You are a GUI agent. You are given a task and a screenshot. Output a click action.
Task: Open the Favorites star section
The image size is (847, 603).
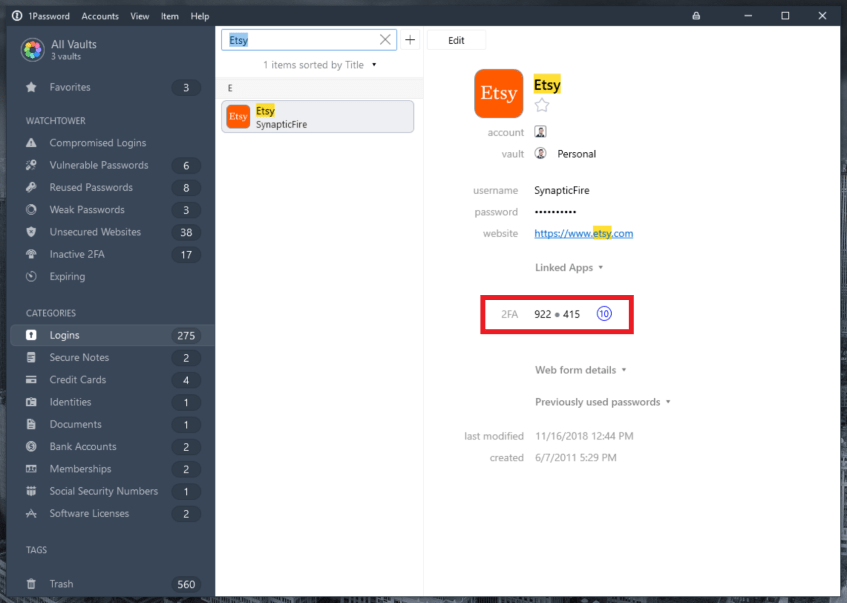click(70, 88)
